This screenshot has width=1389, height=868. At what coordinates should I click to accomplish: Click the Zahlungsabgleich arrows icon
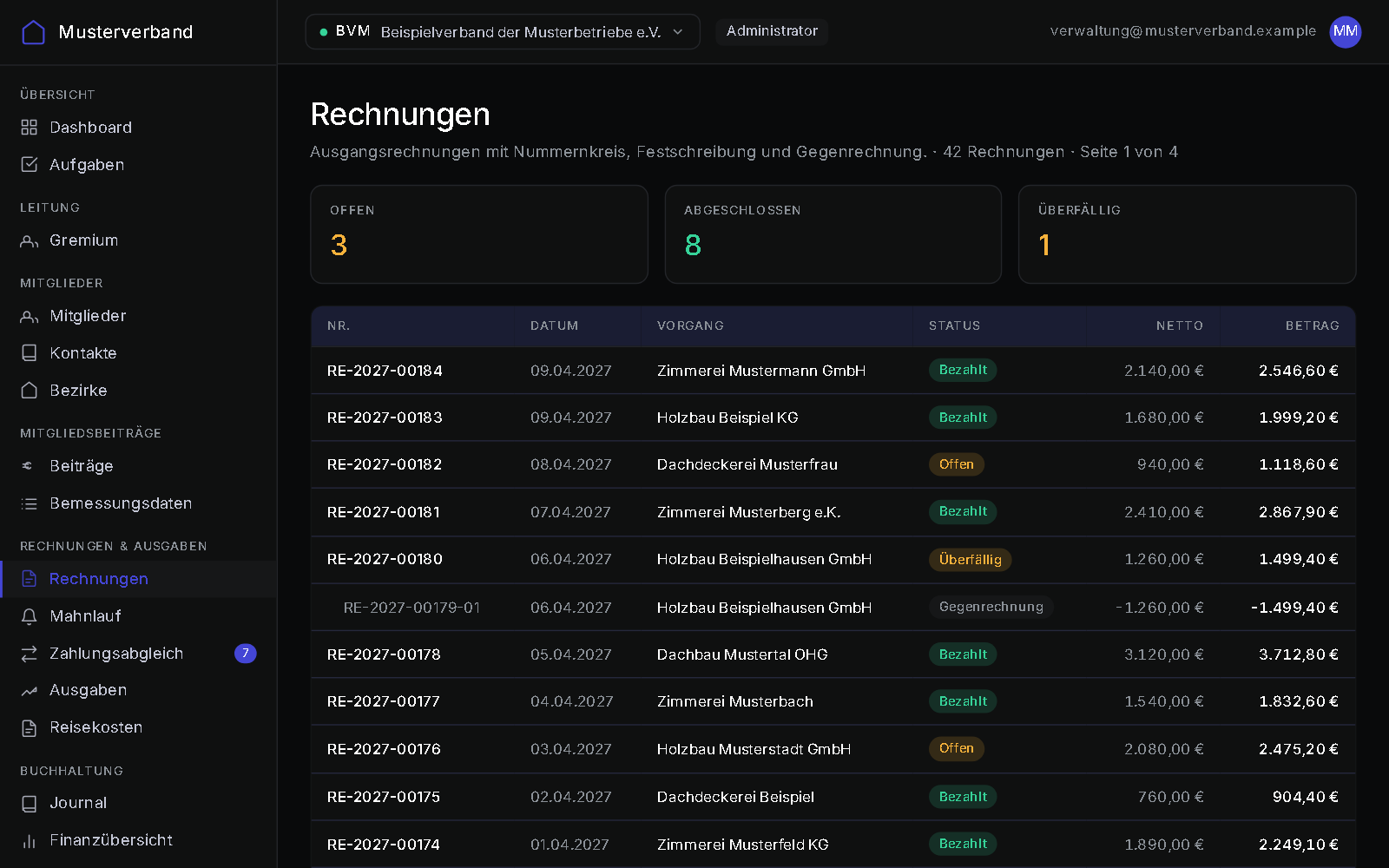coord(30,654)
